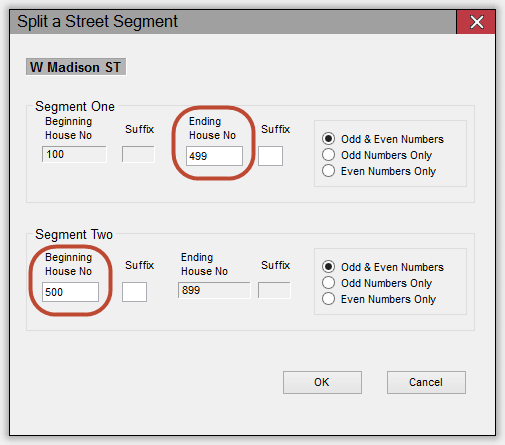Image resolution: width=505 pixels, height=445 pixels.
Task: Close the Split a Street Segment dialog
Action: point(476,22)
